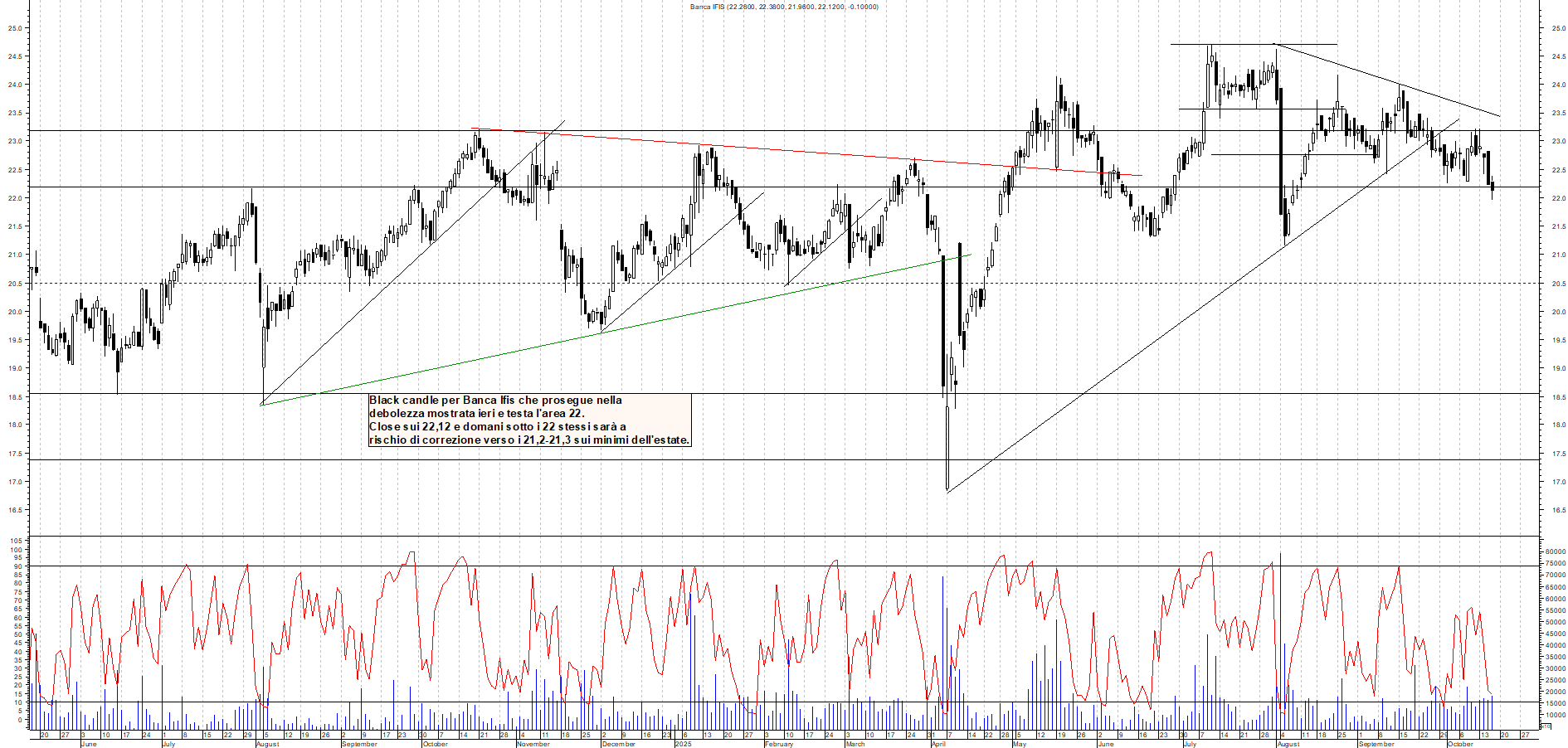Screen dimensions: 1568x748
Task: Jump to the 2025 year marker
Action: (683, 744)
